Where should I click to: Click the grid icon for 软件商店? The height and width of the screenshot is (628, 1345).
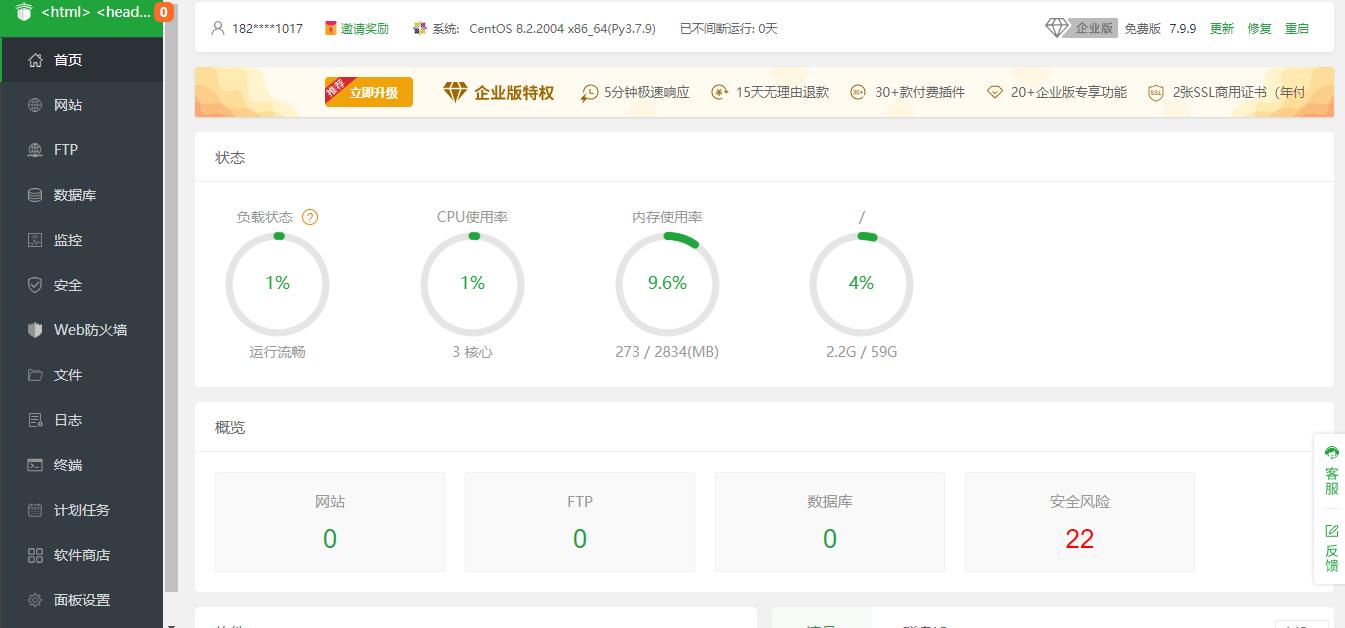coord(35,555)
